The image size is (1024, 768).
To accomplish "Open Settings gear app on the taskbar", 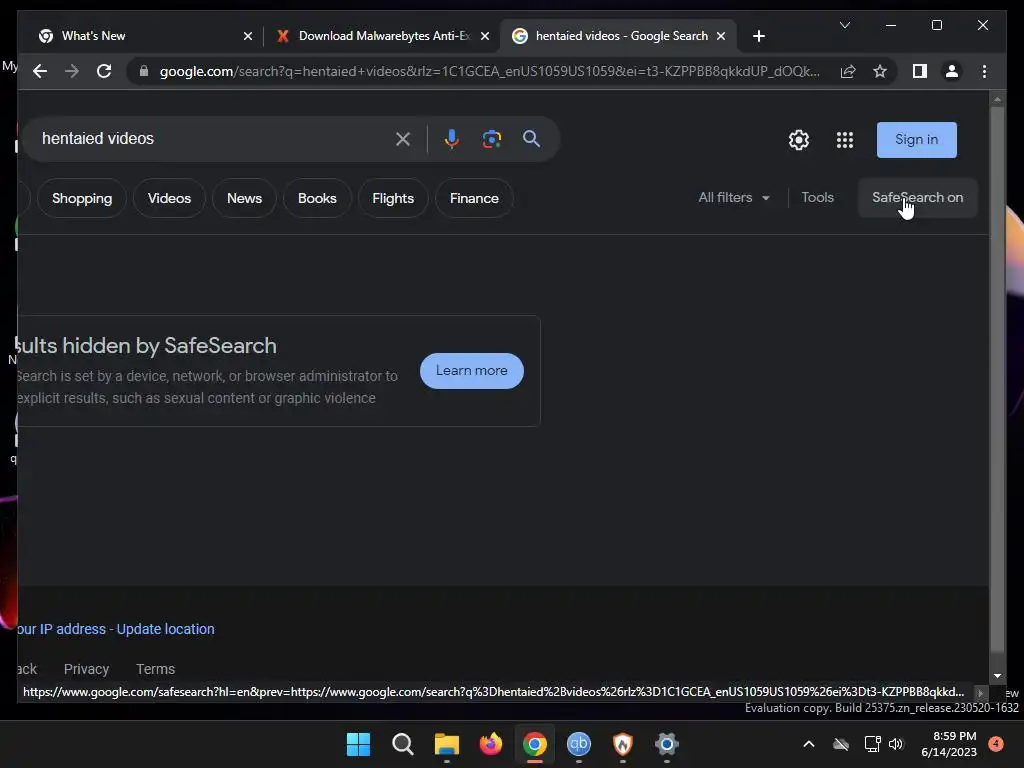I will [667, 744].
